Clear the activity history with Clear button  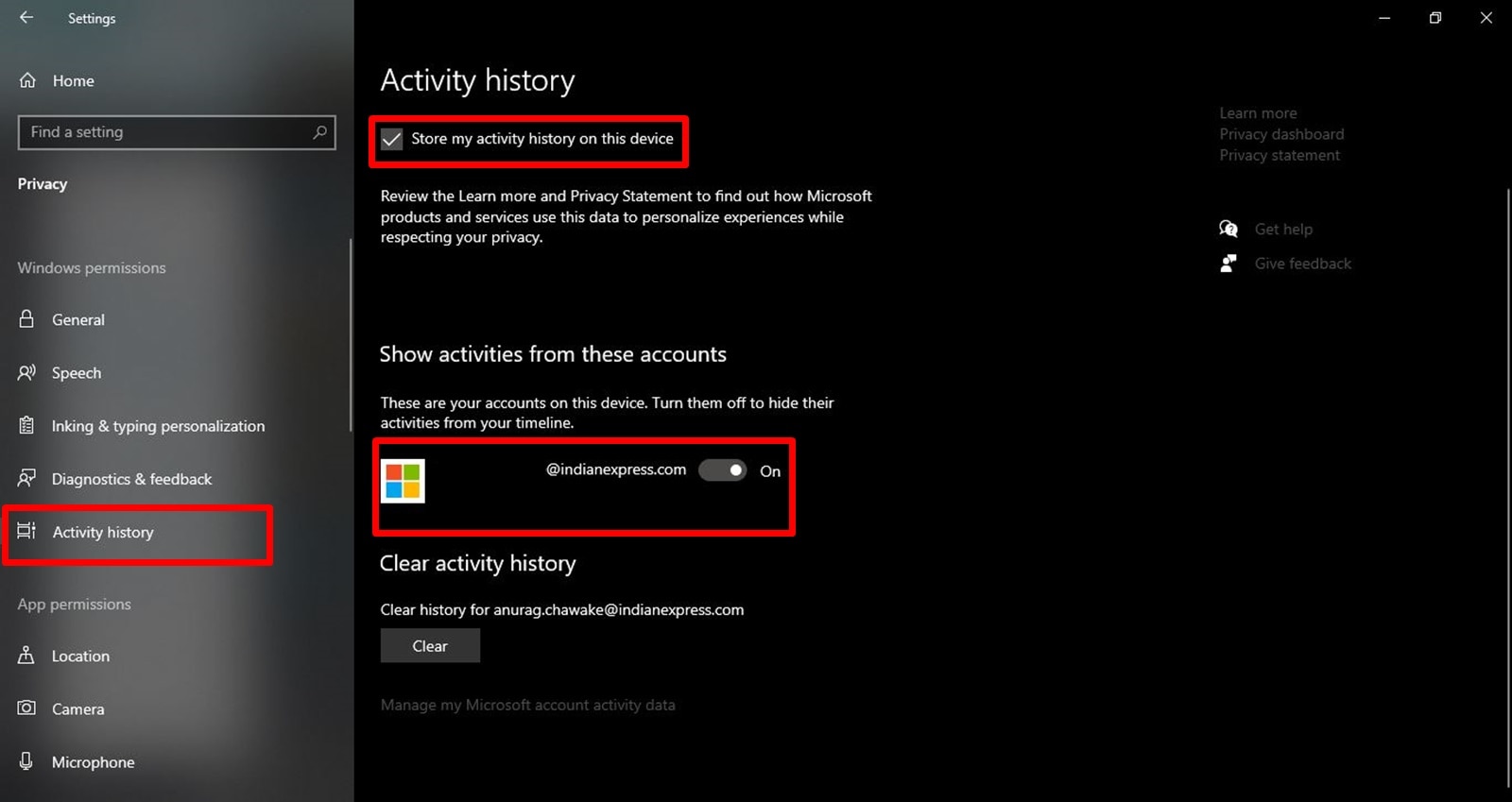[430, 646]
